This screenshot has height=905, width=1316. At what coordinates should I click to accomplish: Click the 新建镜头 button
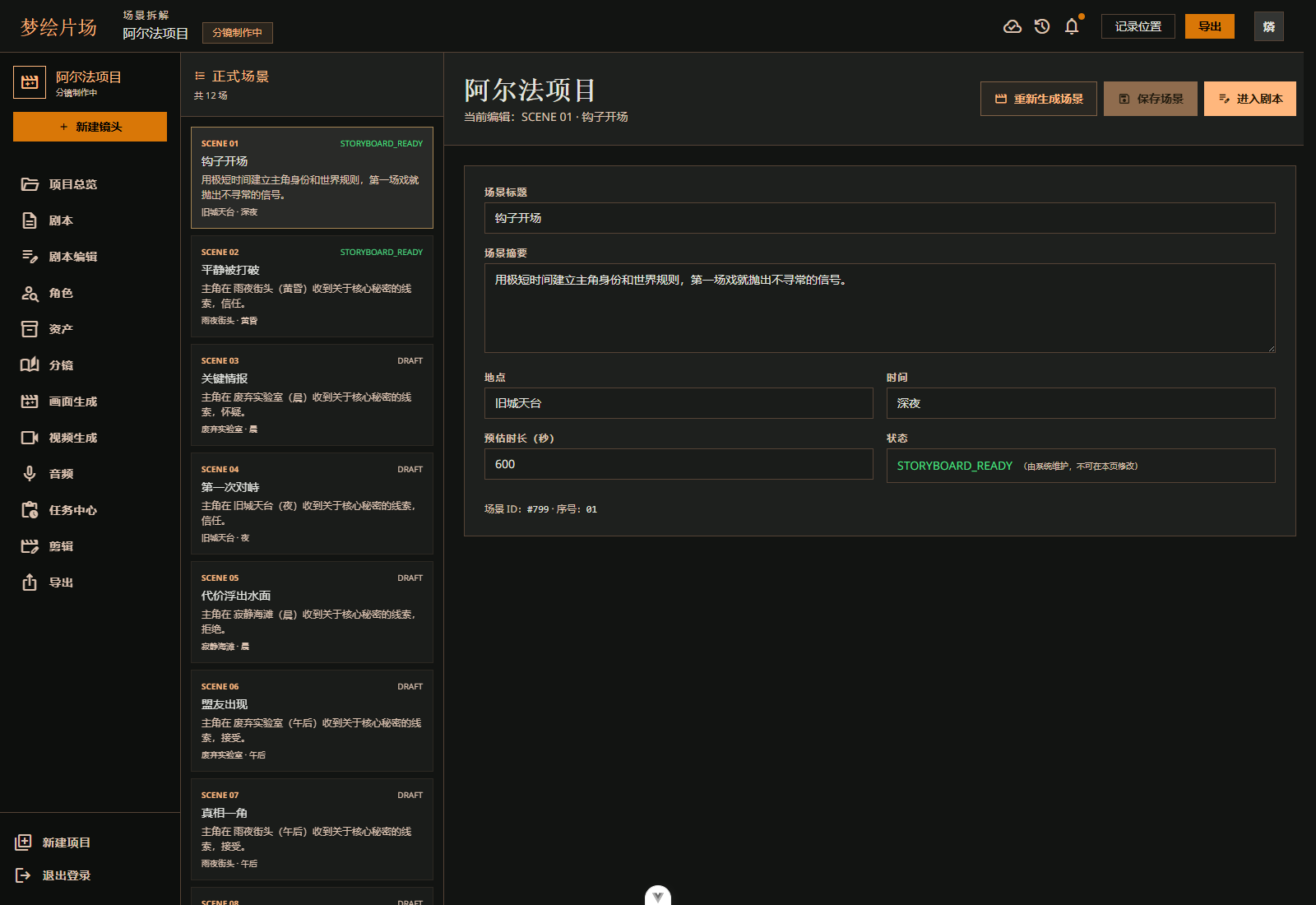(90, 127)
